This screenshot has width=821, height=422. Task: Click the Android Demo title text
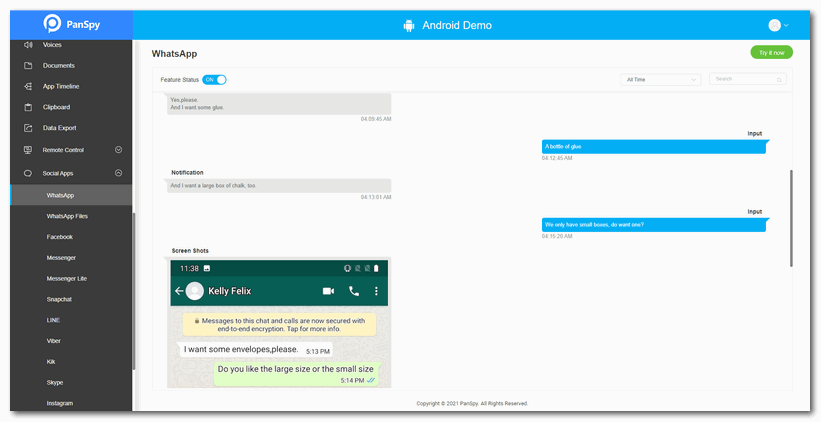coord(457,25)
